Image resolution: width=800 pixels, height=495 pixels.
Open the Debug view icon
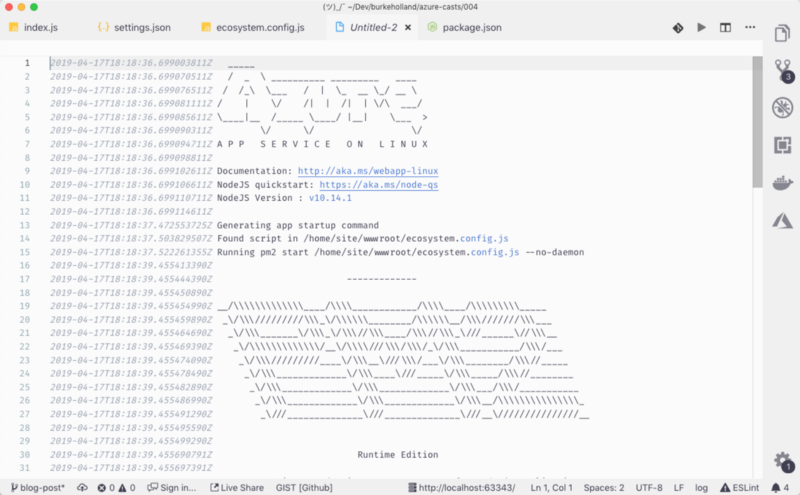click(782, 108)
